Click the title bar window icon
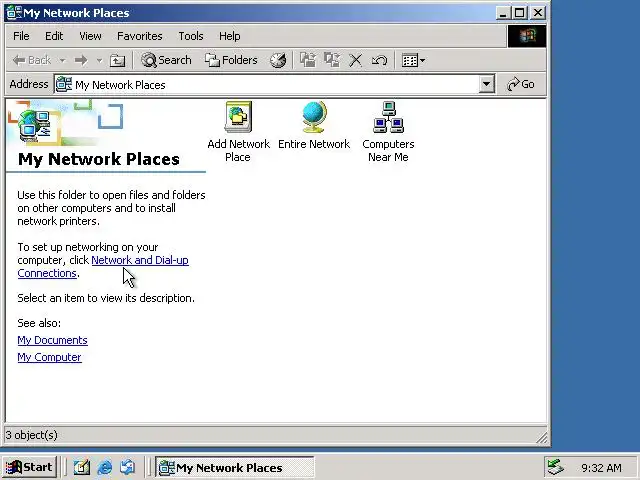Viewport: 640px width, 480px height. (14, 13)
